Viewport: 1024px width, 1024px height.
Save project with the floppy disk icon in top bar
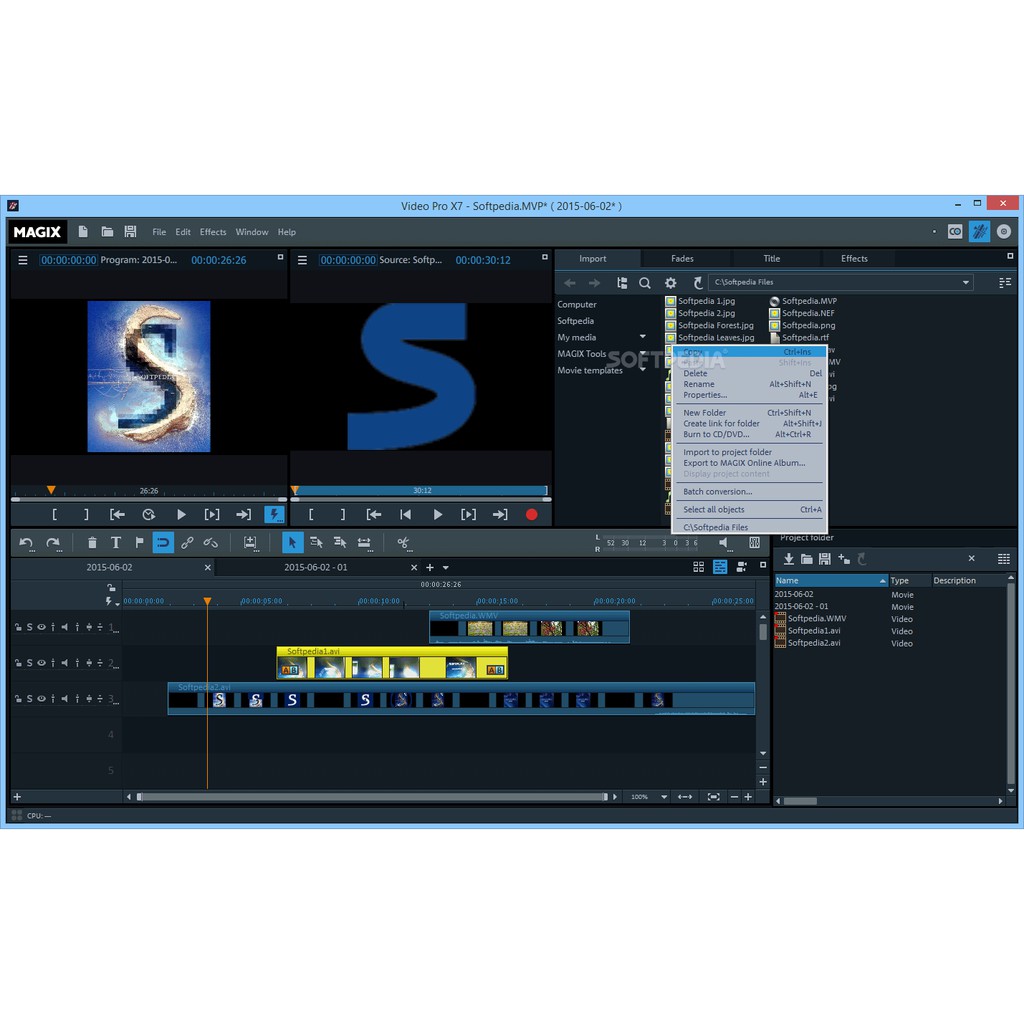coord(131,232)
